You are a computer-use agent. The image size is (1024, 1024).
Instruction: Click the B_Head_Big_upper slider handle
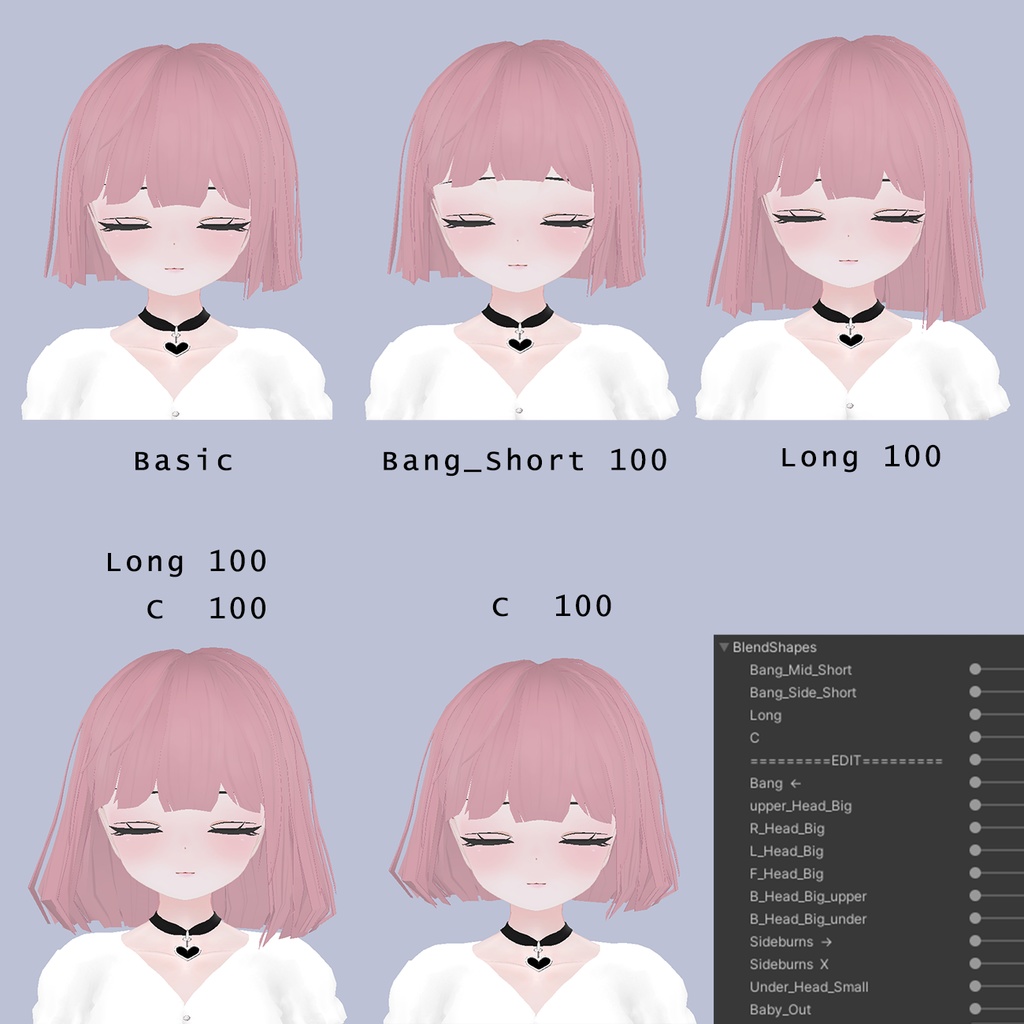975,896
